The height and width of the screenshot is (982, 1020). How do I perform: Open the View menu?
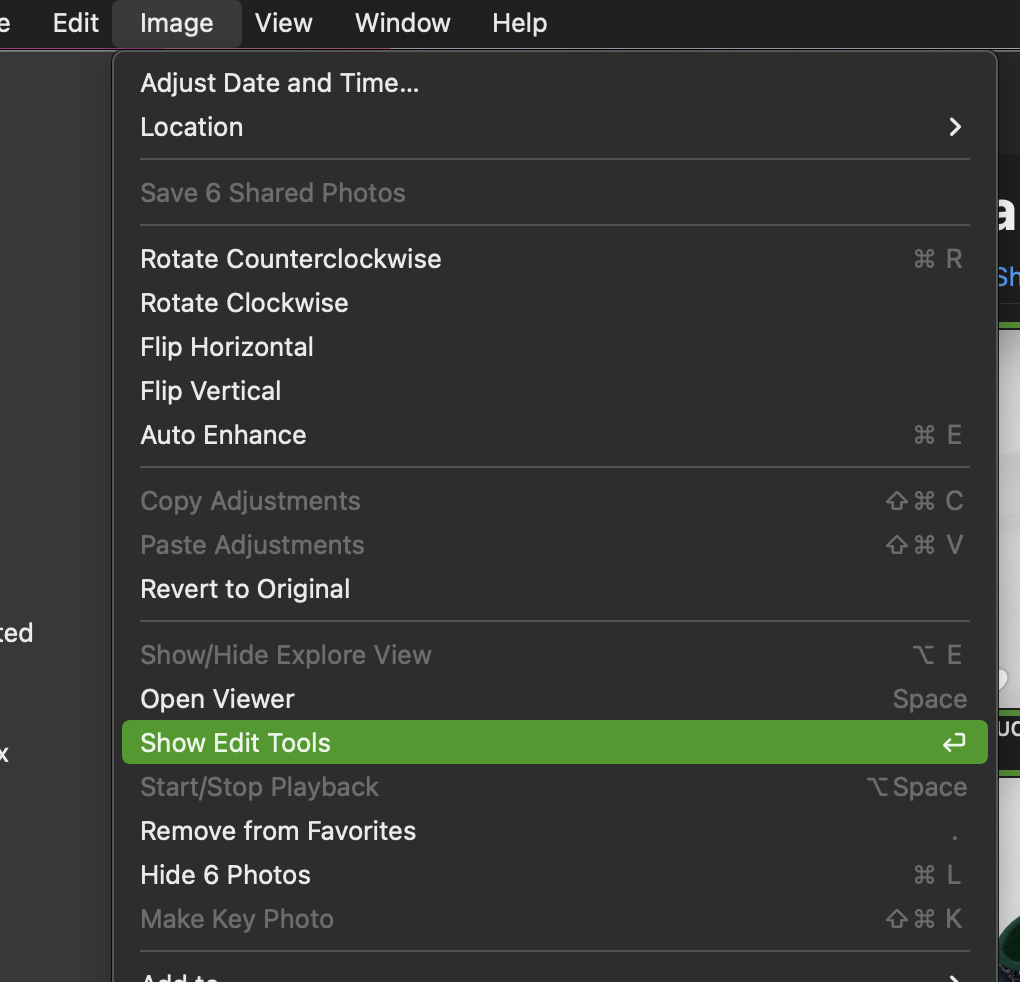[x=283, y=23]
